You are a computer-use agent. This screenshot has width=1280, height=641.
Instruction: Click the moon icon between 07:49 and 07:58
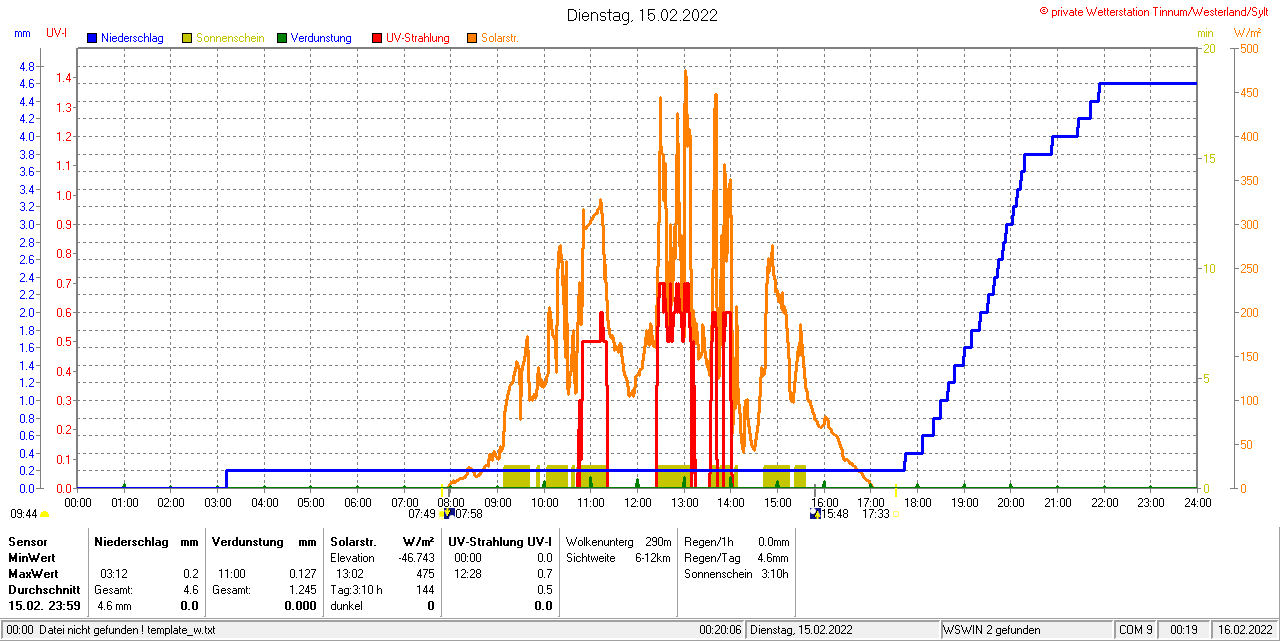tap(447, 514)
